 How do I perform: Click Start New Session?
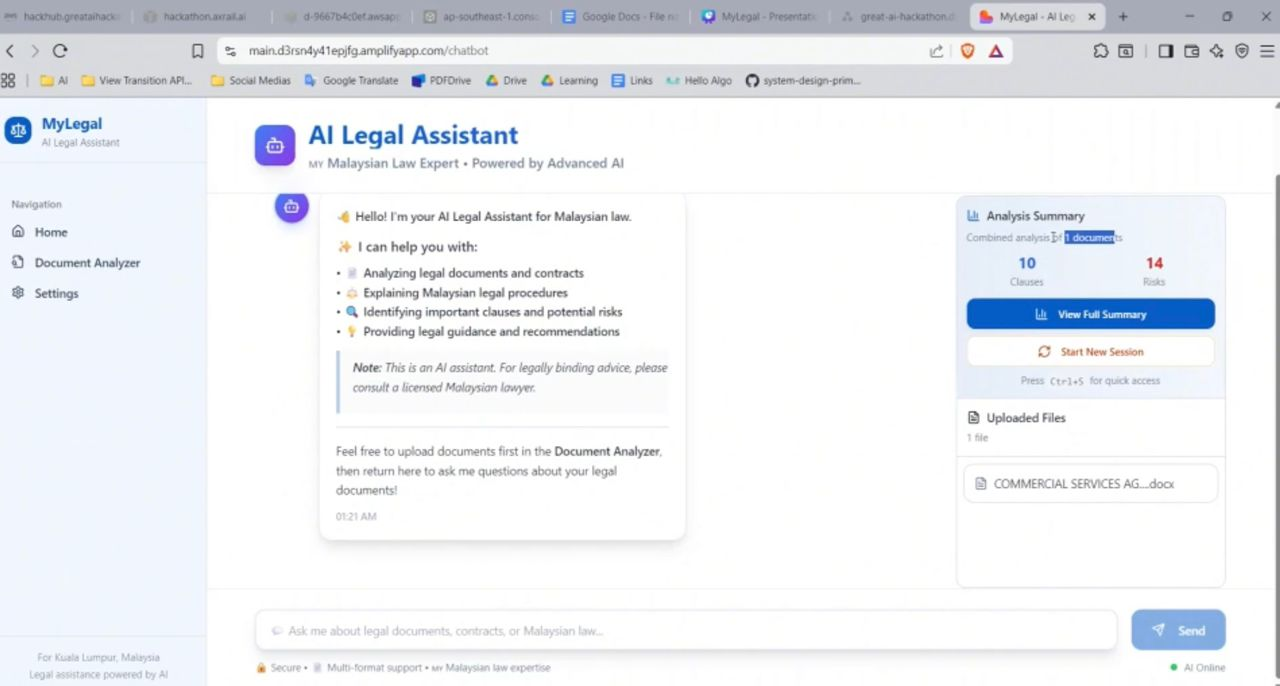(x=1090, y=351)
